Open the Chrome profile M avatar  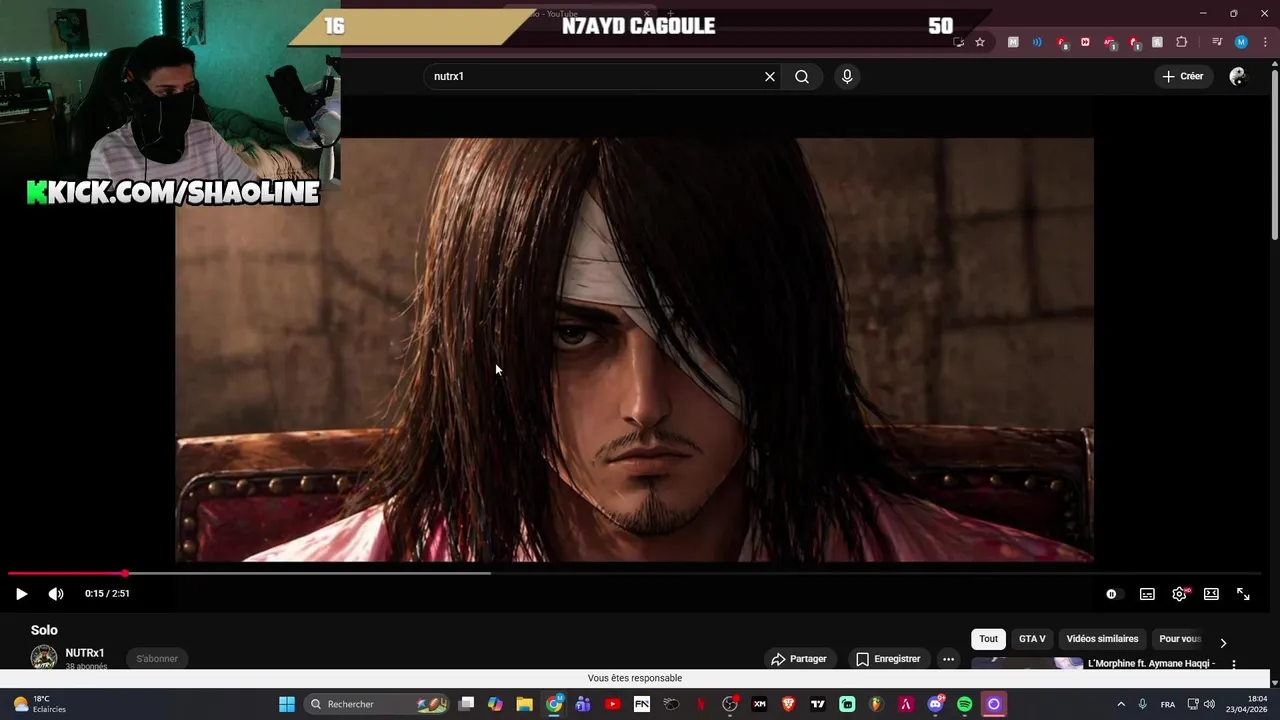(x=1241, y=42)
